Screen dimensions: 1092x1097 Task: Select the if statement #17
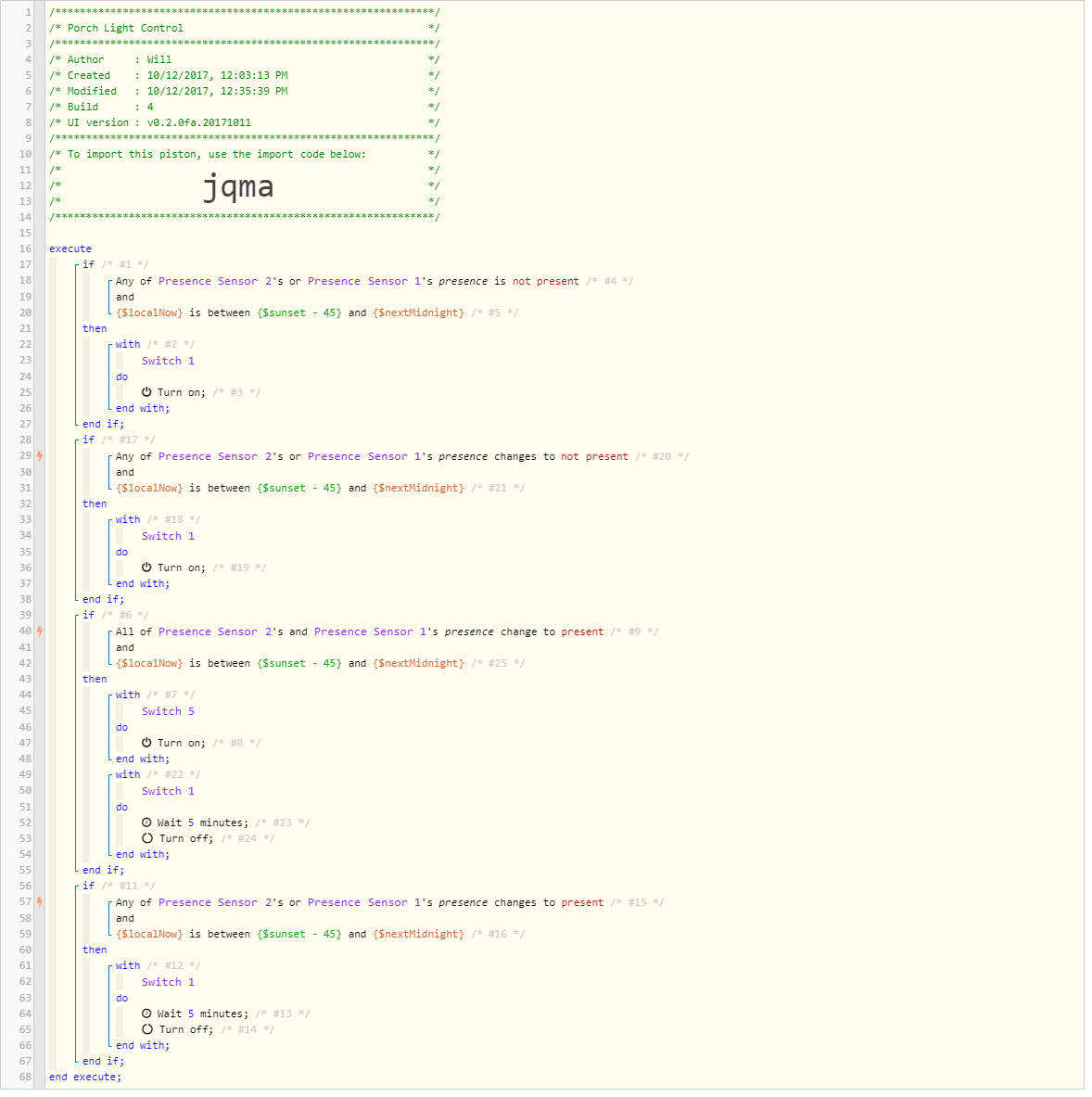pyautogui.click(x=89, y=442)
